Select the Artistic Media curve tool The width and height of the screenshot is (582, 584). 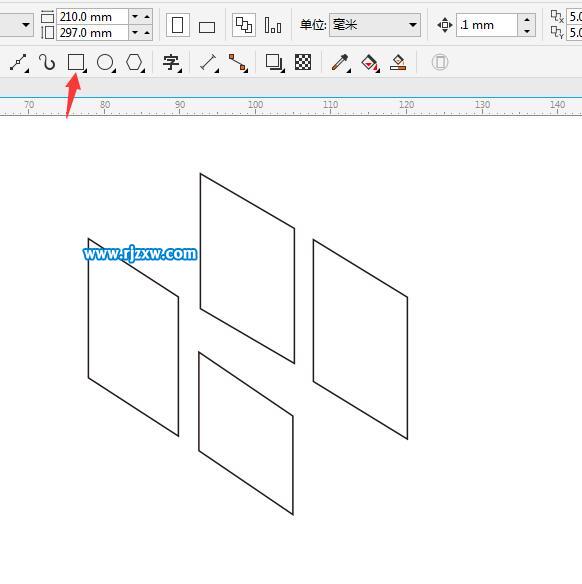(x=47, y=62)
